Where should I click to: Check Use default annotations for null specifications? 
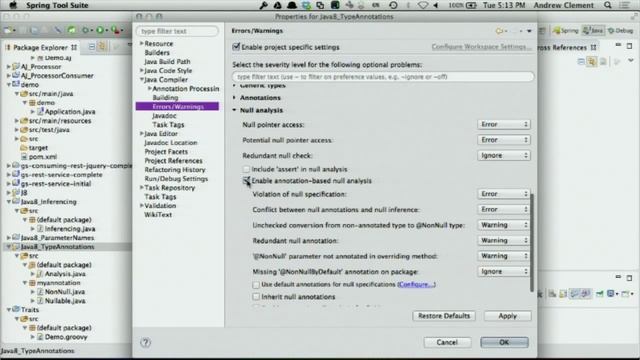click(256, 284)
